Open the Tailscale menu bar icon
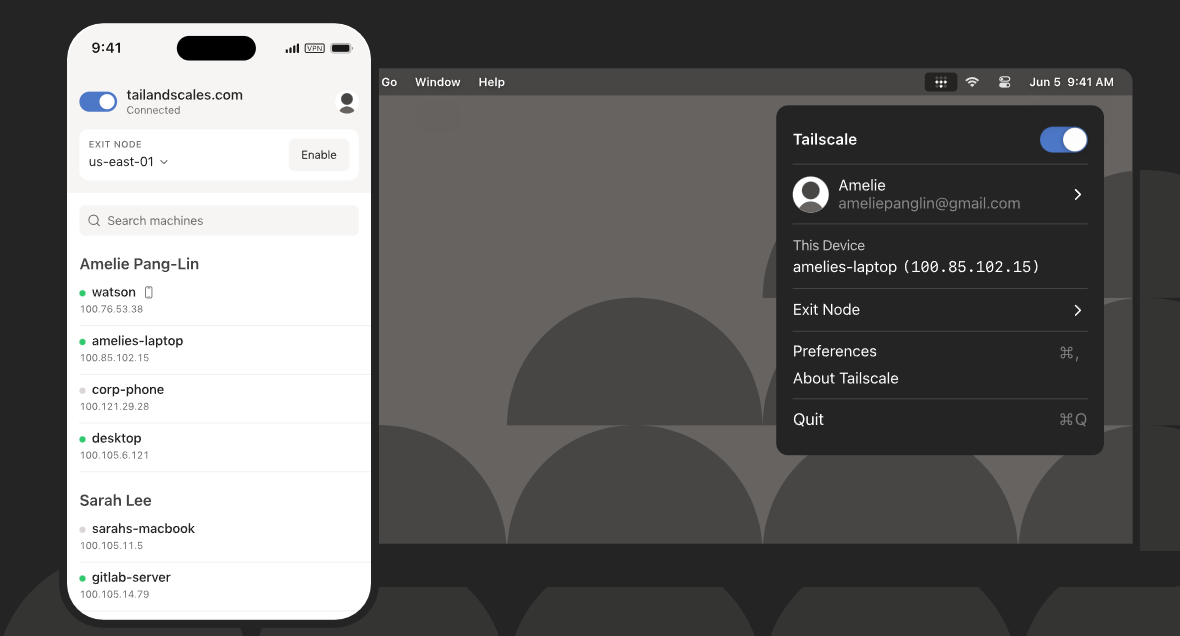The image size is (1180, 636). click(941, 82)
